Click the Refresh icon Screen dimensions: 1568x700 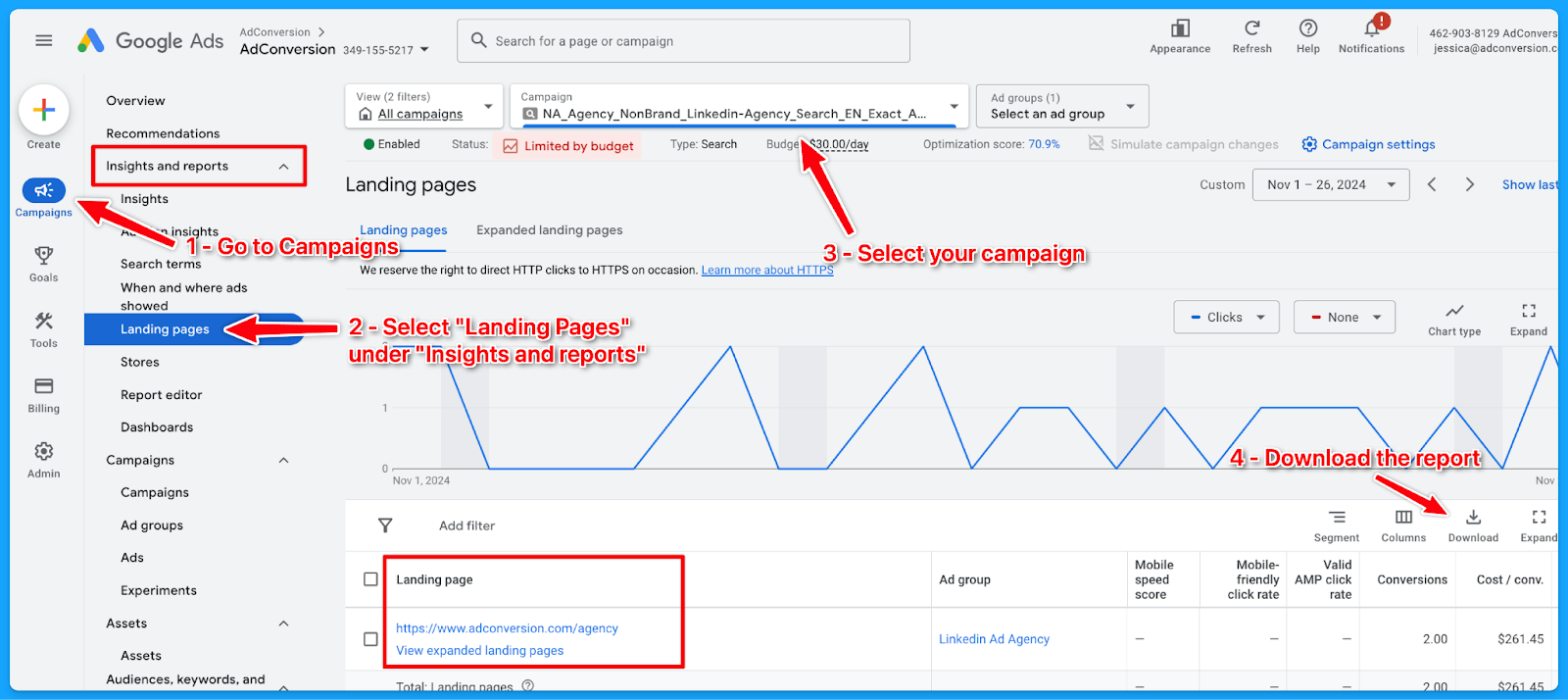point(1252,28)
